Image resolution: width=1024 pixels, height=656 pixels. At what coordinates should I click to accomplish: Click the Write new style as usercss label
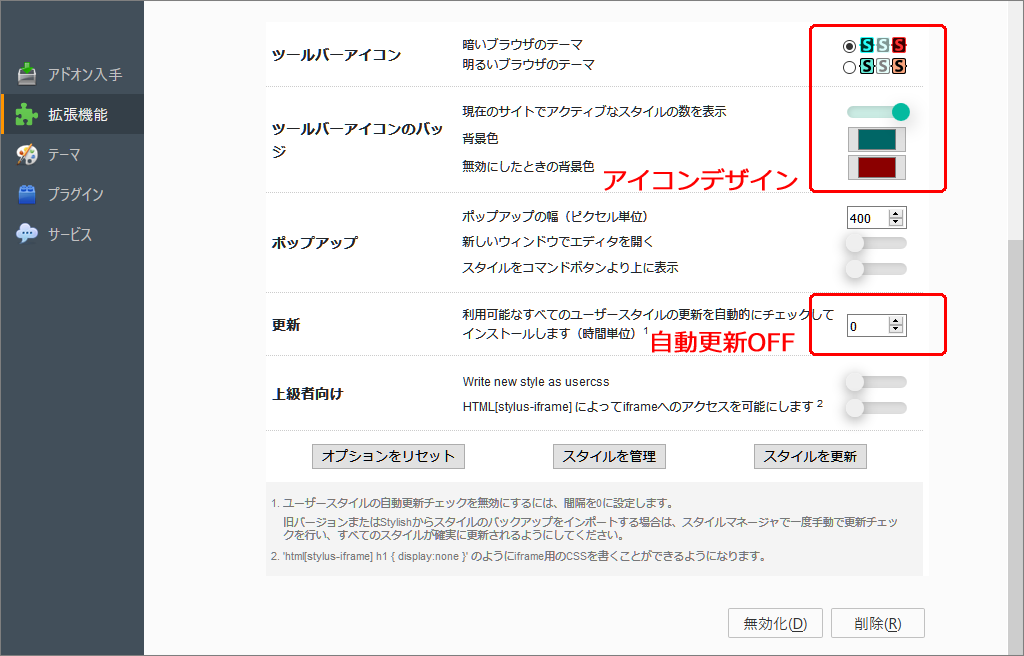(x=536, y=382)
